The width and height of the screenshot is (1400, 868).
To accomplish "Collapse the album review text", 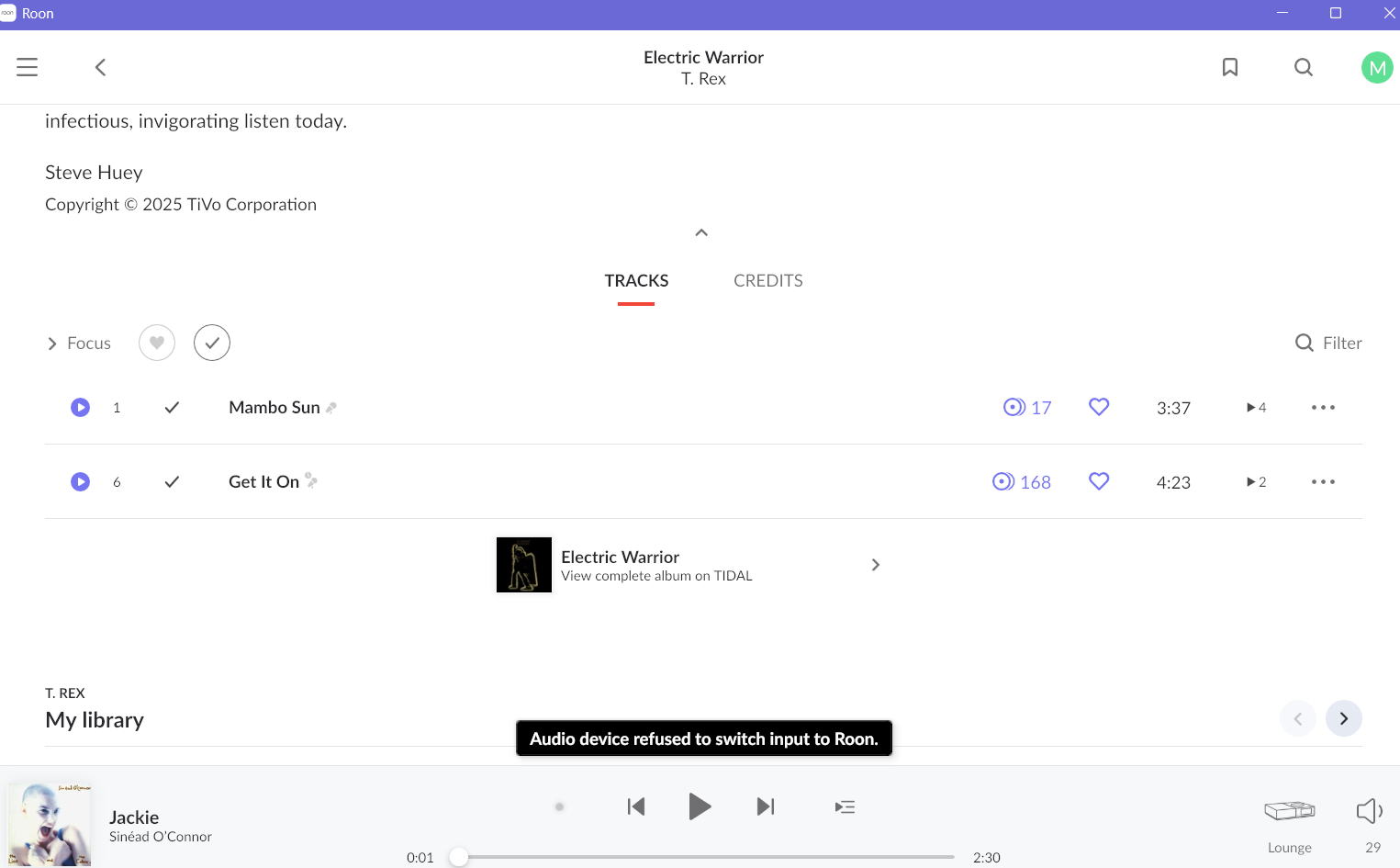I will (x=701, y=232).
